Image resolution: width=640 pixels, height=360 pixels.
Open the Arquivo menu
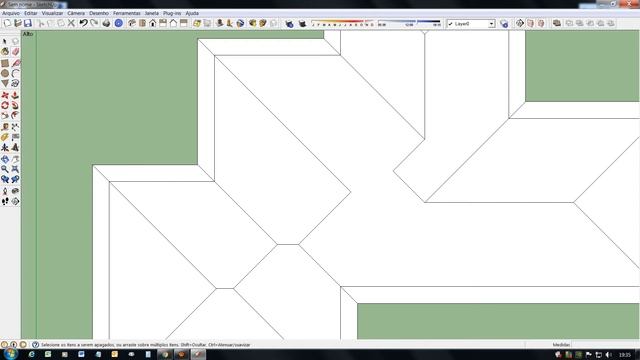pyautogui.click(x=11, y=13)
